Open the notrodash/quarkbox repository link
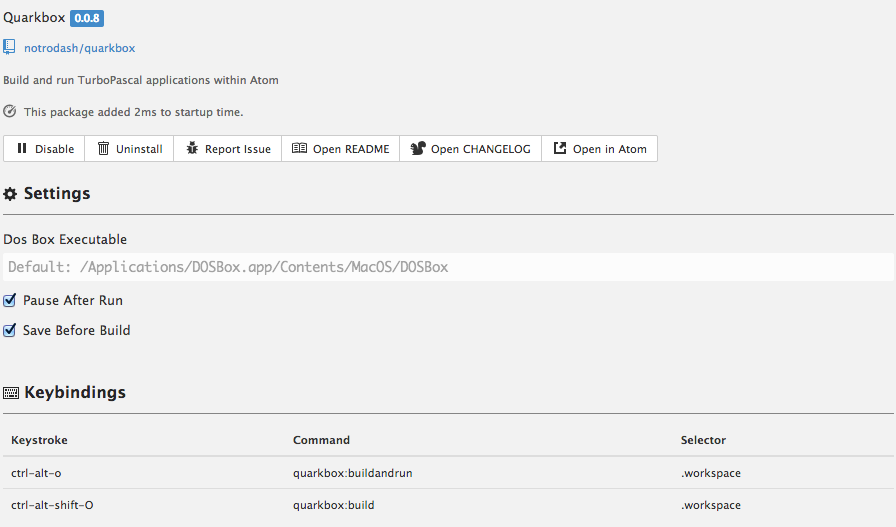Viewport: 896px width, 527px height. click(x=79, y=48)
